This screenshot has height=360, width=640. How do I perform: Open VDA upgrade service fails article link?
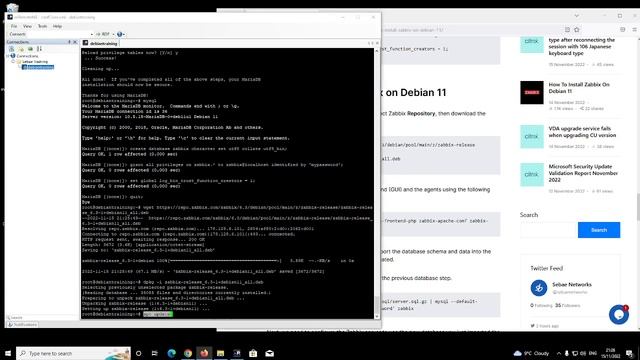(x=582, y=132)
